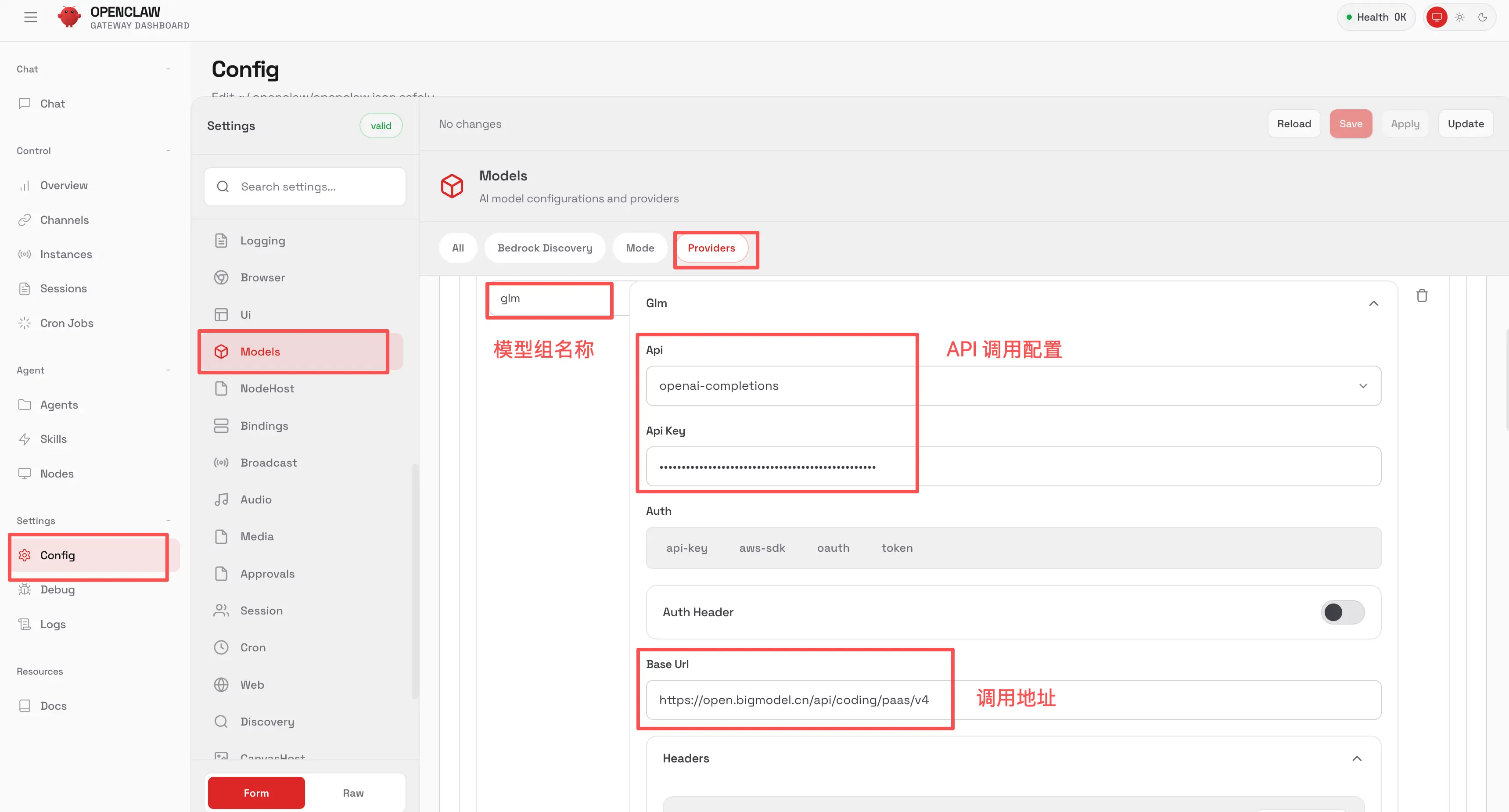The height and width of the screenshot is (812, 1509).
Task: Toggle the Auth Header switch
Action: (x=1342, y=612)
